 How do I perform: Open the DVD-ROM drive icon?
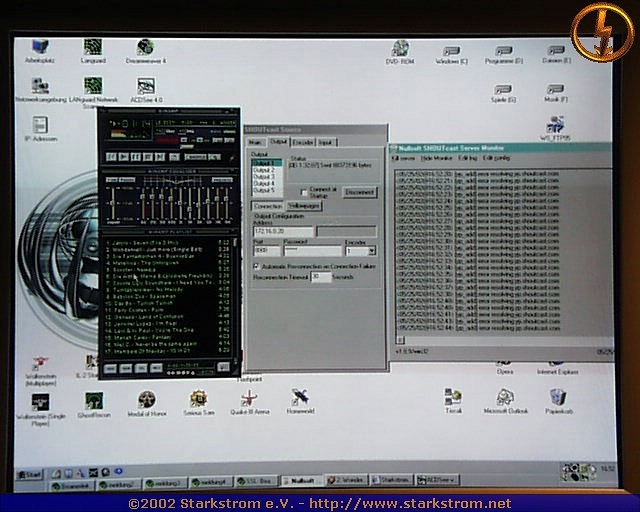click(x=400, y=49)
